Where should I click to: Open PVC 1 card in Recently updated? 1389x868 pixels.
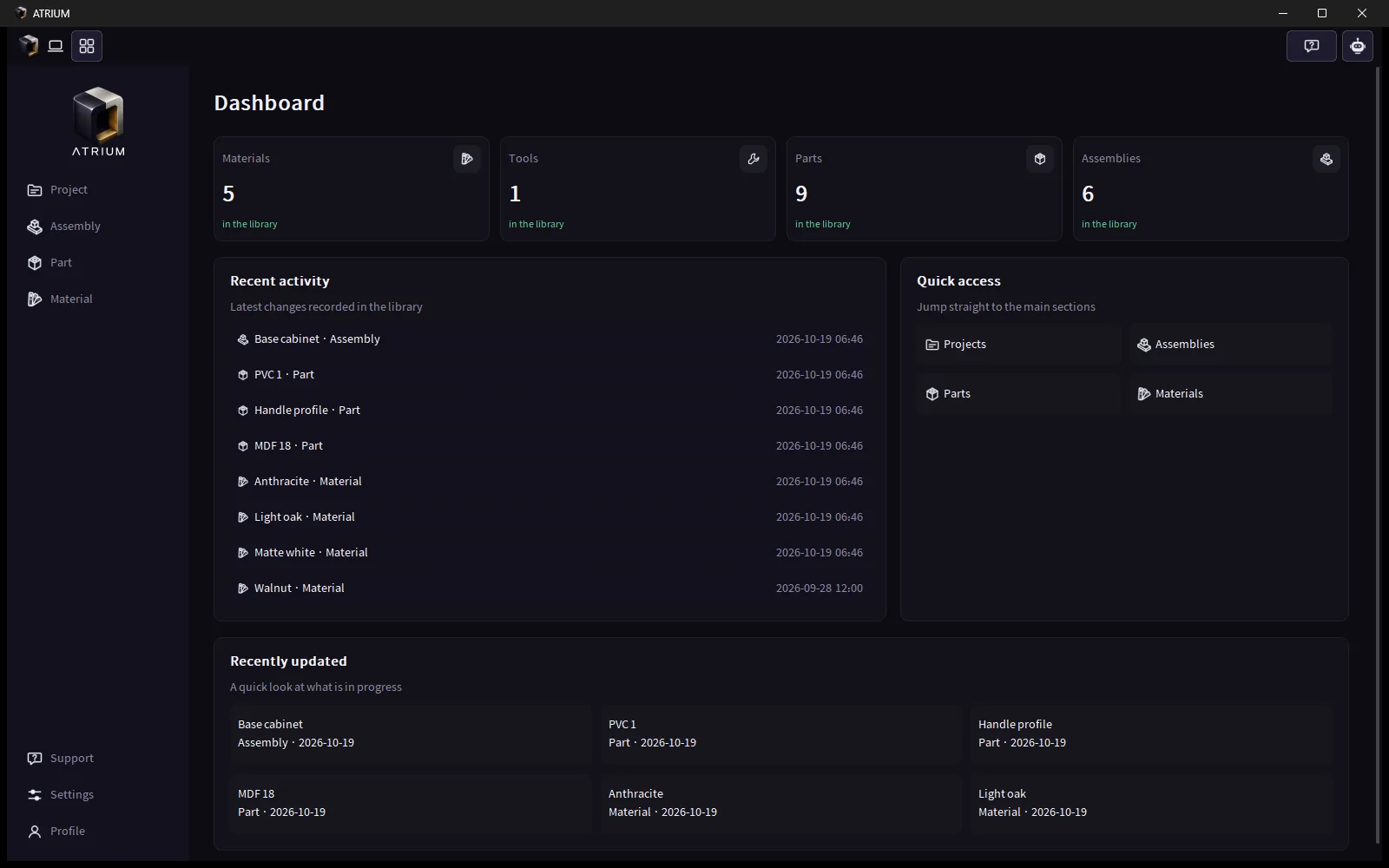tap(781, 733)
